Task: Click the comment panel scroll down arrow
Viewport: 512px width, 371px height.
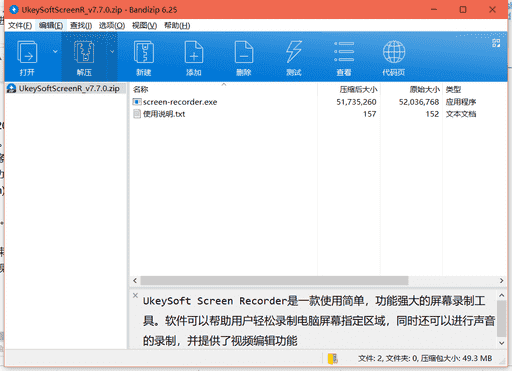Action: [501, 343]
